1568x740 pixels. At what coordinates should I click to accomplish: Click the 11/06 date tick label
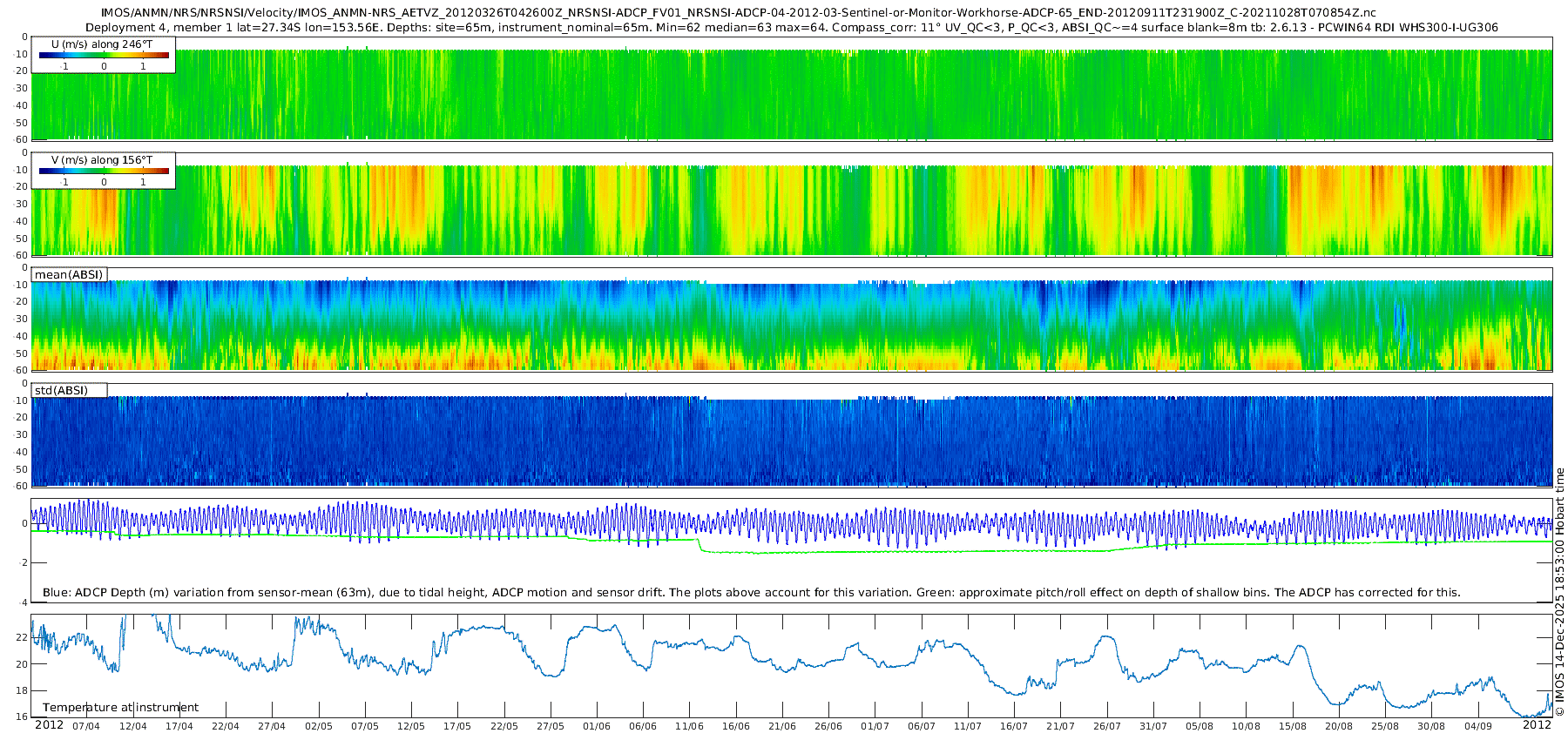click(x=689, y=726)
